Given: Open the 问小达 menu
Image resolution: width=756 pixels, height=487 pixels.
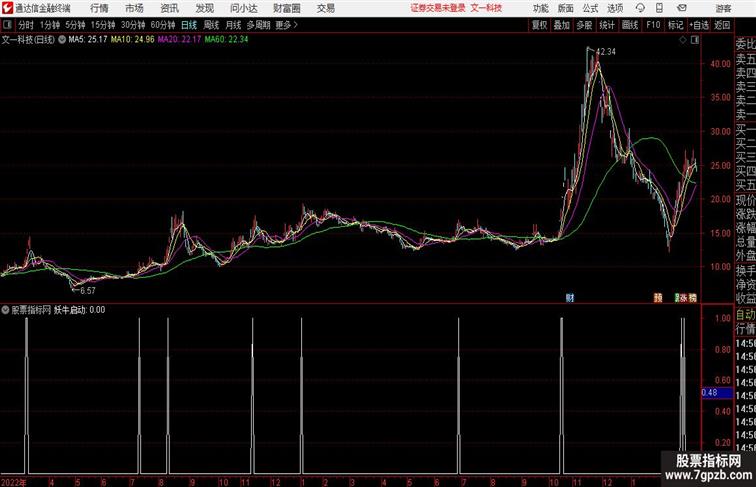Looking at the screenshot, I should click(x=243, y=8).
